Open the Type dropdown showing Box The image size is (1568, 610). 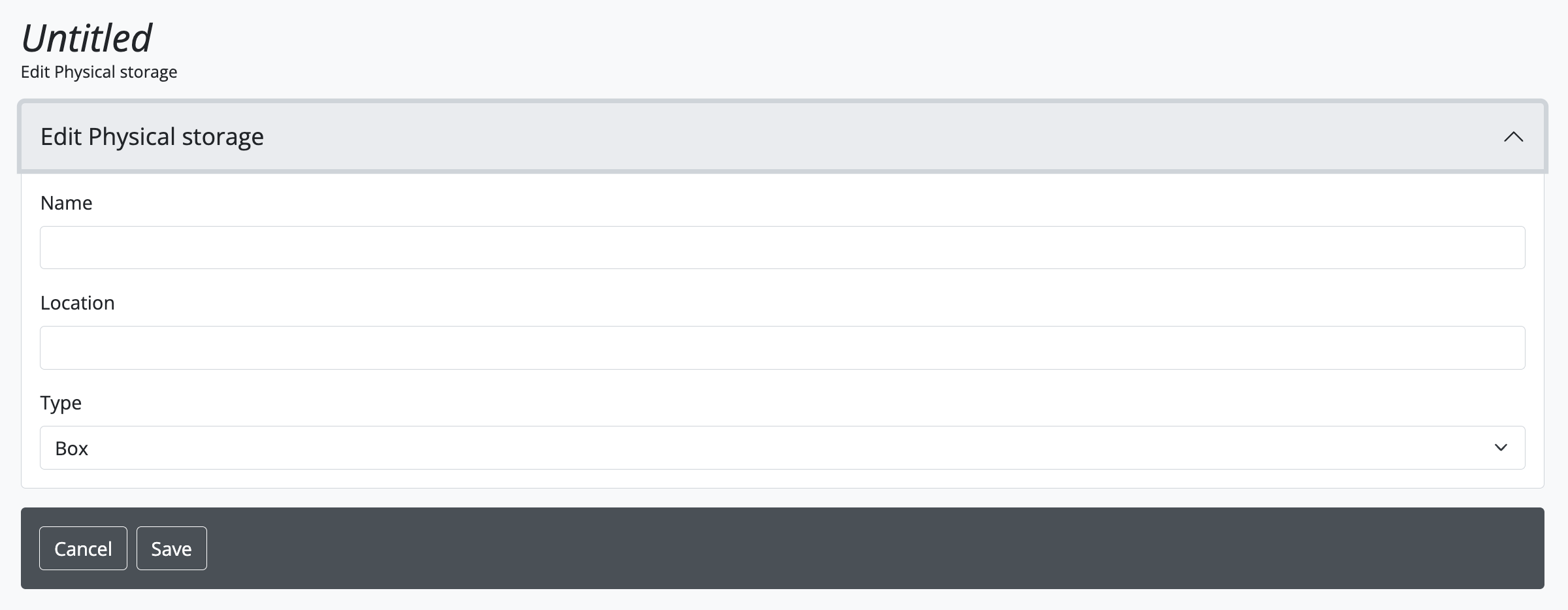coord(782,448)
